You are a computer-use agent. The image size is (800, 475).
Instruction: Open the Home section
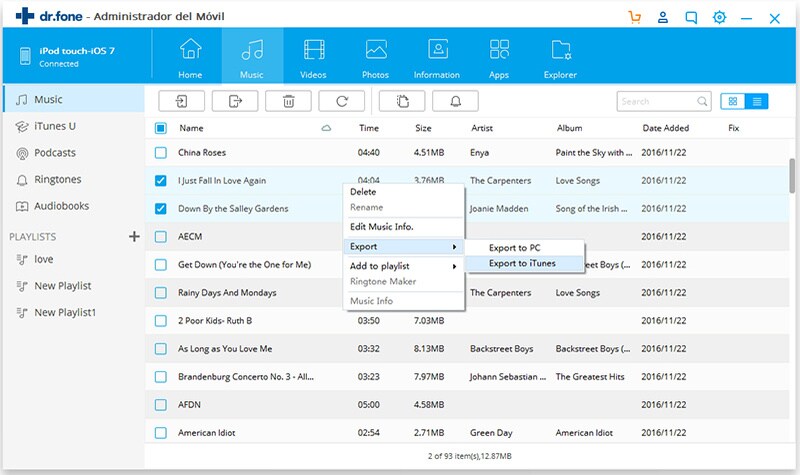(190, 57)
